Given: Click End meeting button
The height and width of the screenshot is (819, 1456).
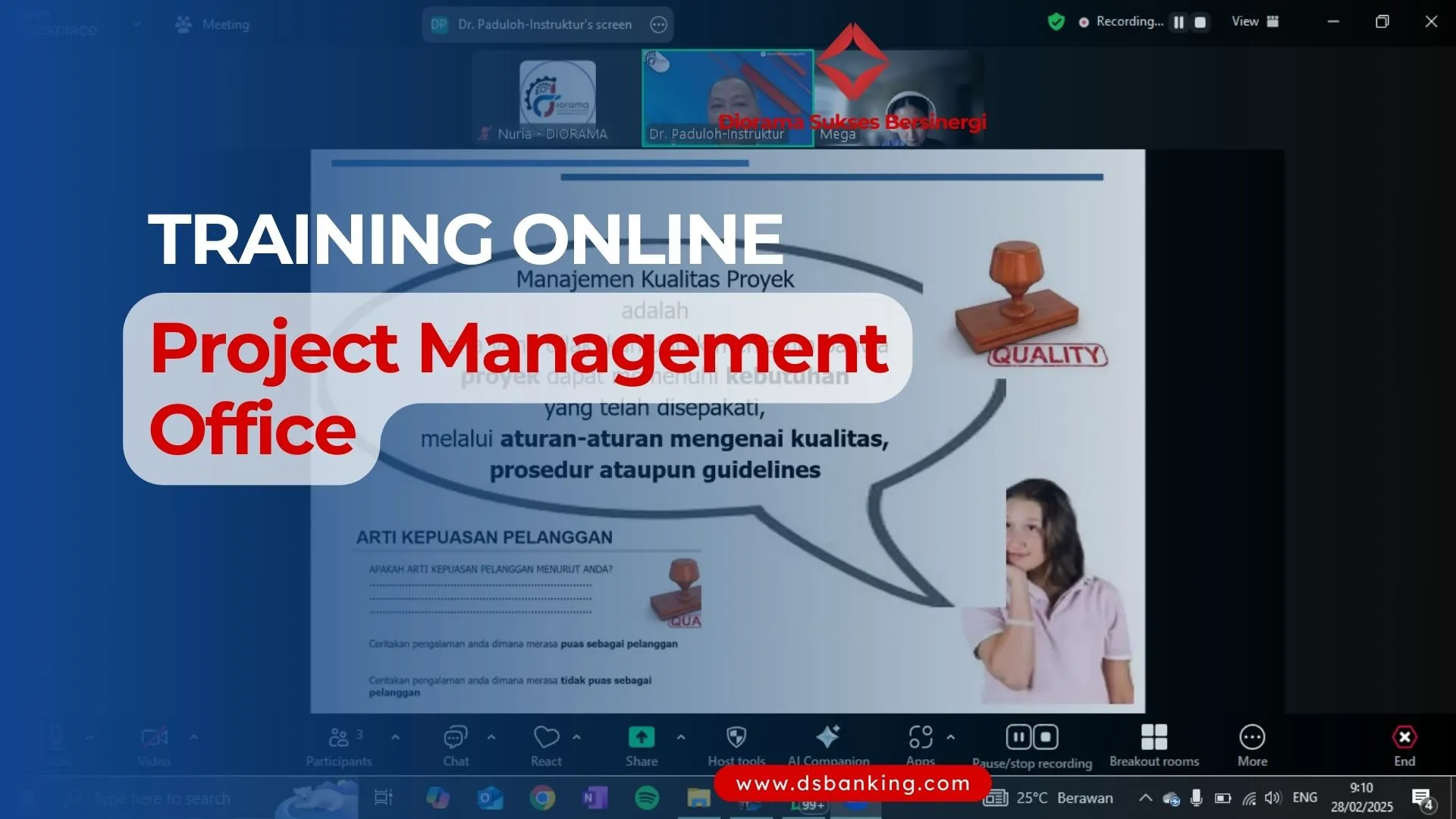Looking at the screenshot, I should tap(1404, 744).
